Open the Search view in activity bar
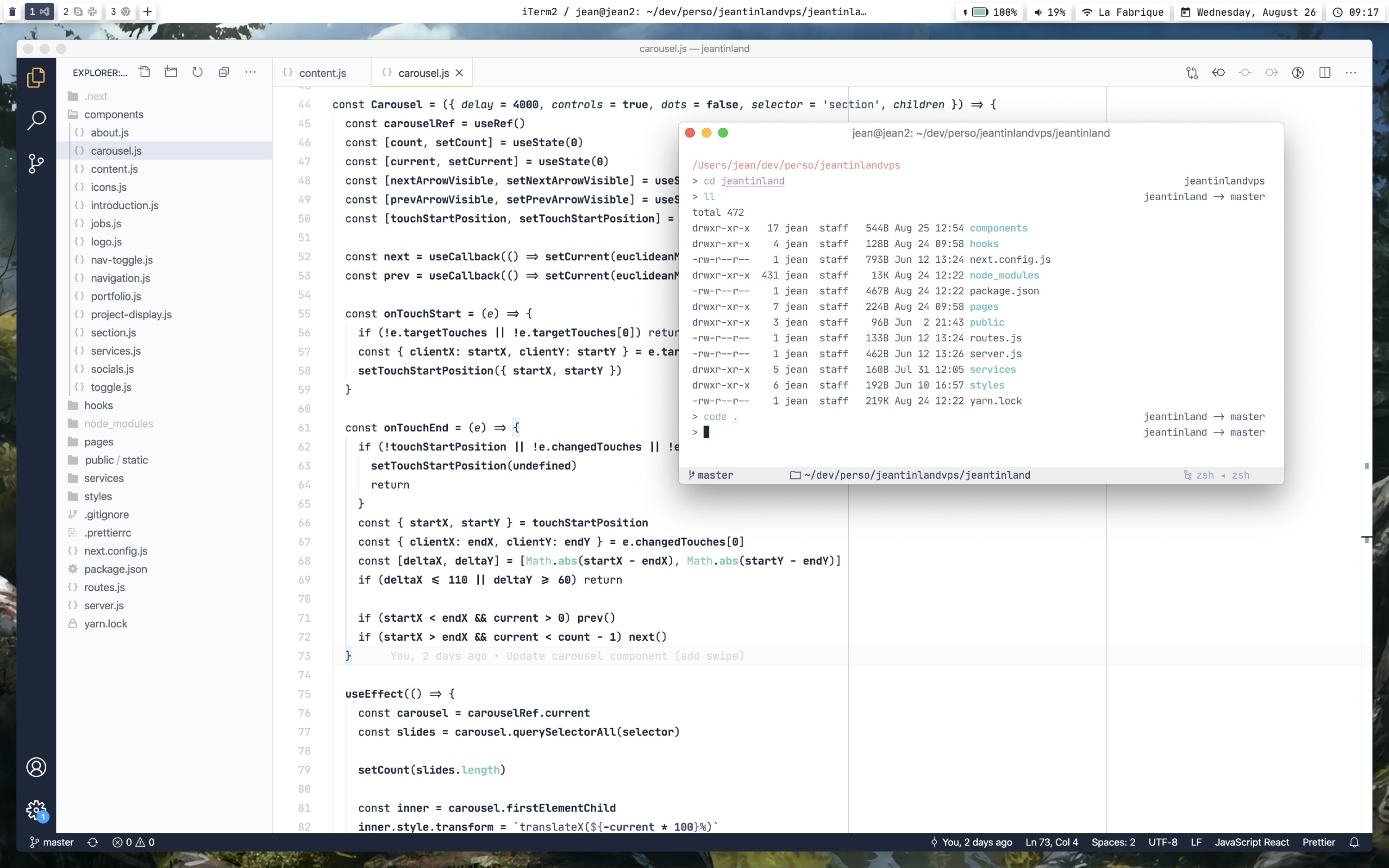 36,120
